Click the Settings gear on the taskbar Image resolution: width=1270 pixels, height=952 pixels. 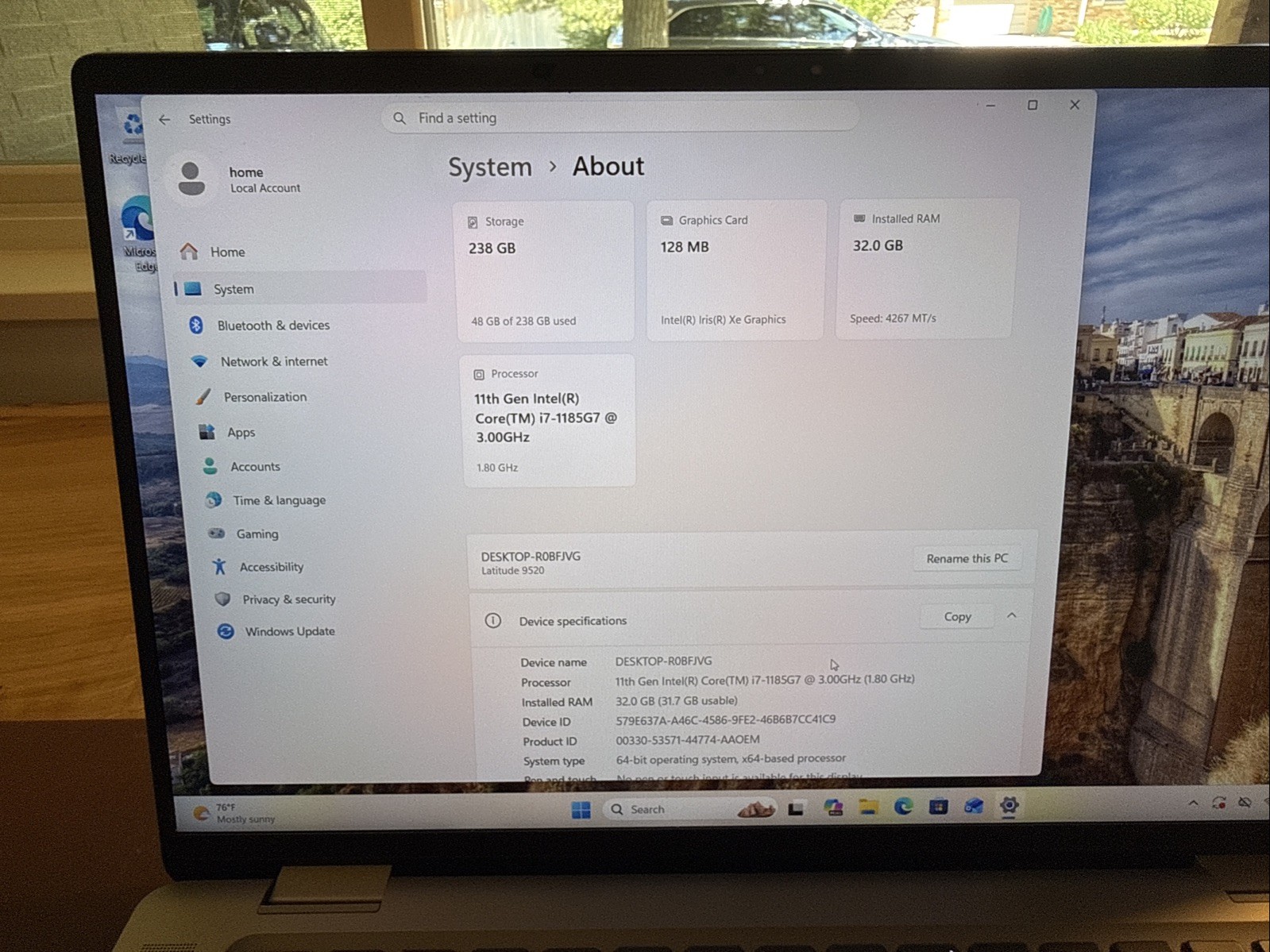coord(1009,806)
